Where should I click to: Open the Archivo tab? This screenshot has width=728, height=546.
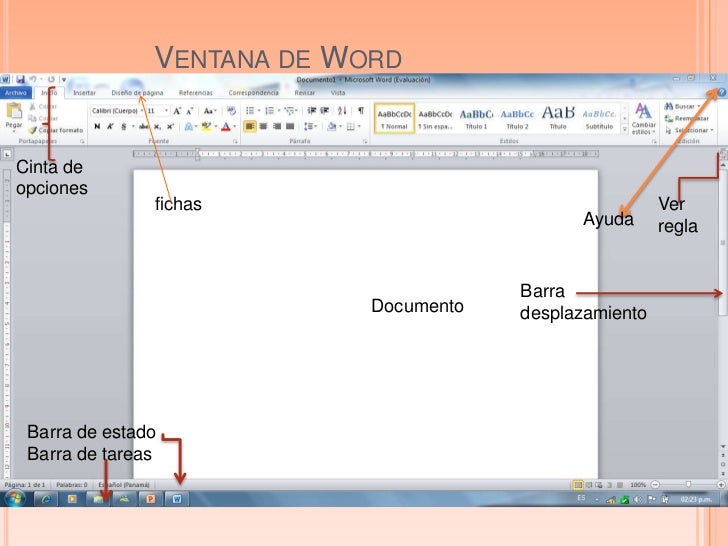[x=16, y=93]
